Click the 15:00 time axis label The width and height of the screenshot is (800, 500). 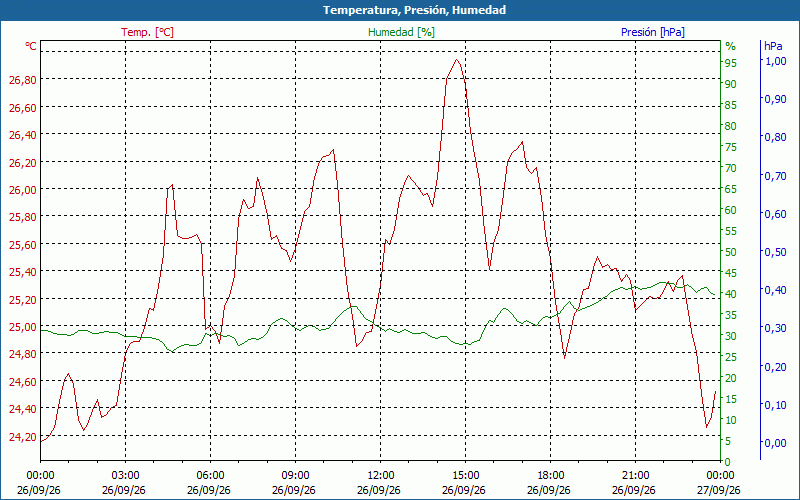[465, 476]
